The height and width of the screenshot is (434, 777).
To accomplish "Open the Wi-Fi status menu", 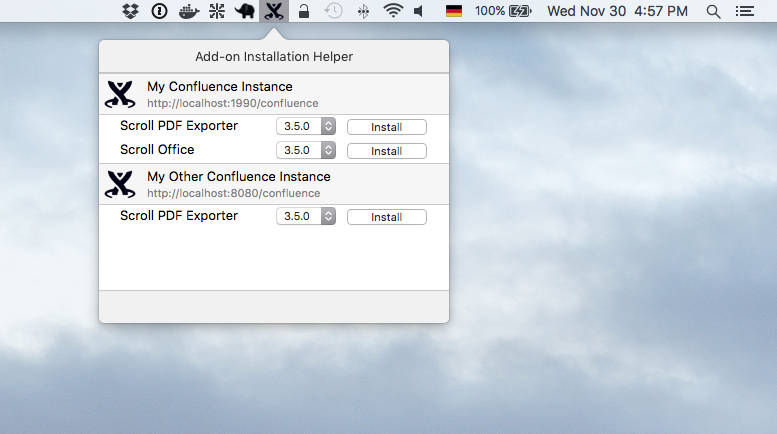I will click(x=393, y=11).
